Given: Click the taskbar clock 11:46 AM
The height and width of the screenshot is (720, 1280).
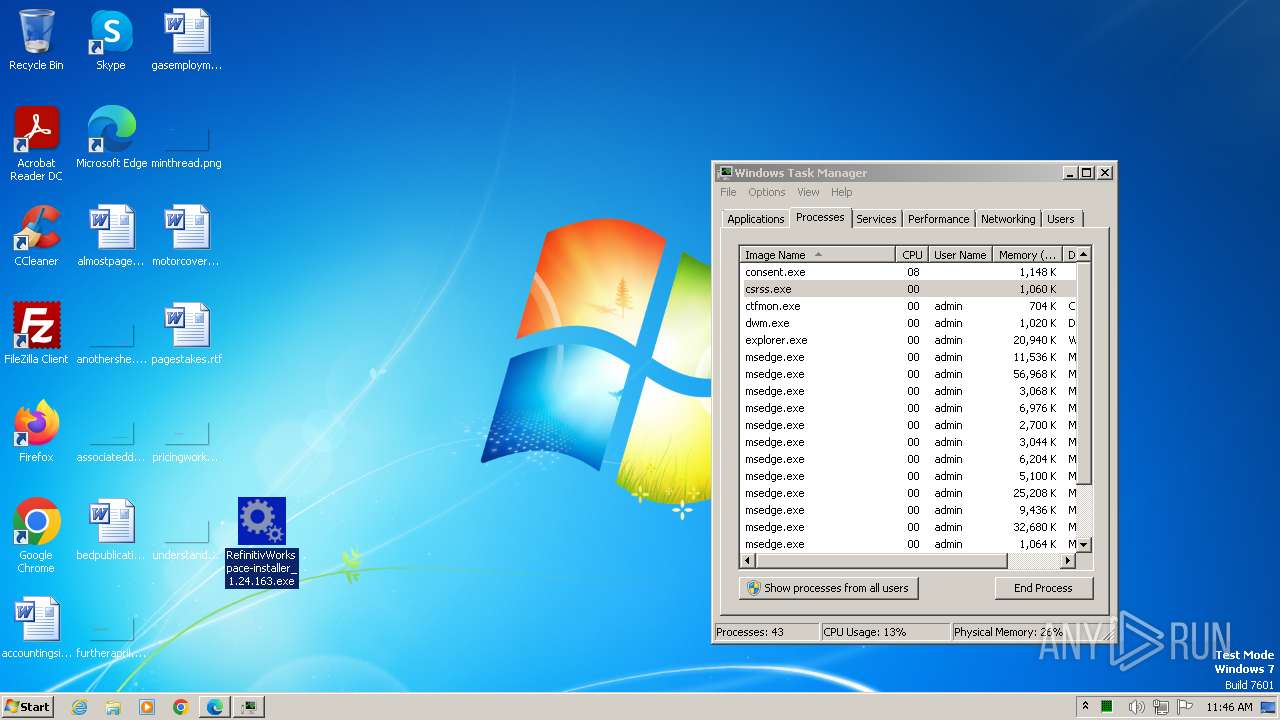Looking at the screenshot, I should tap(1229, 707).
